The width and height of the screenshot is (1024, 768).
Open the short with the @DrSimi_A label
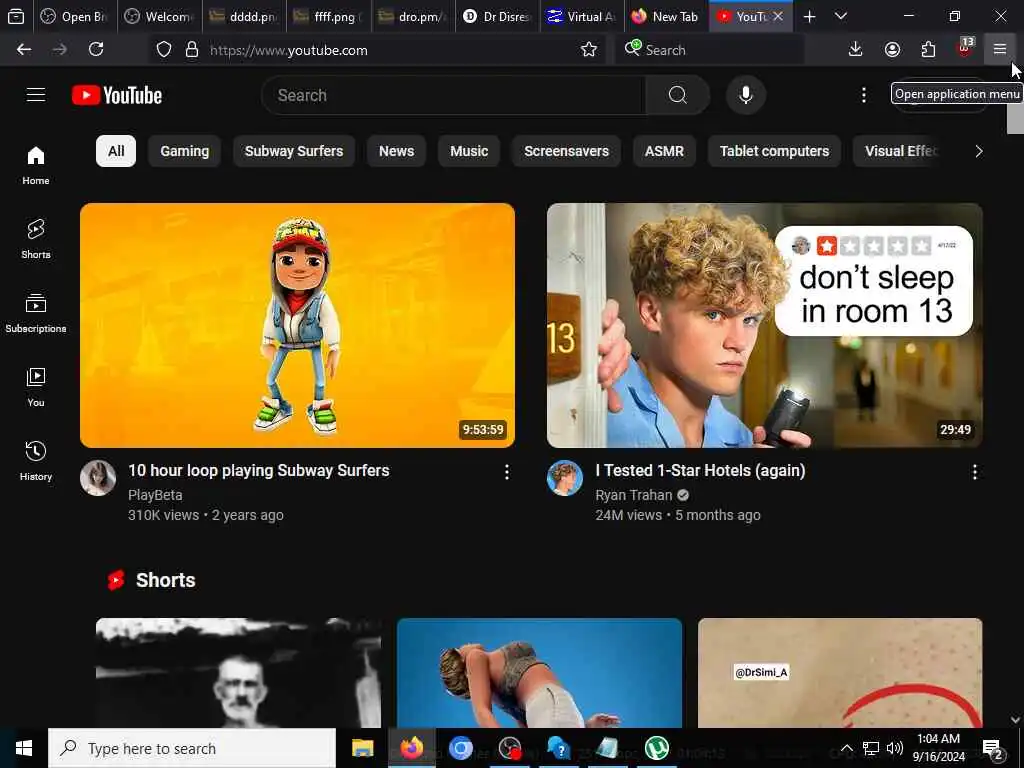point(840,673)
